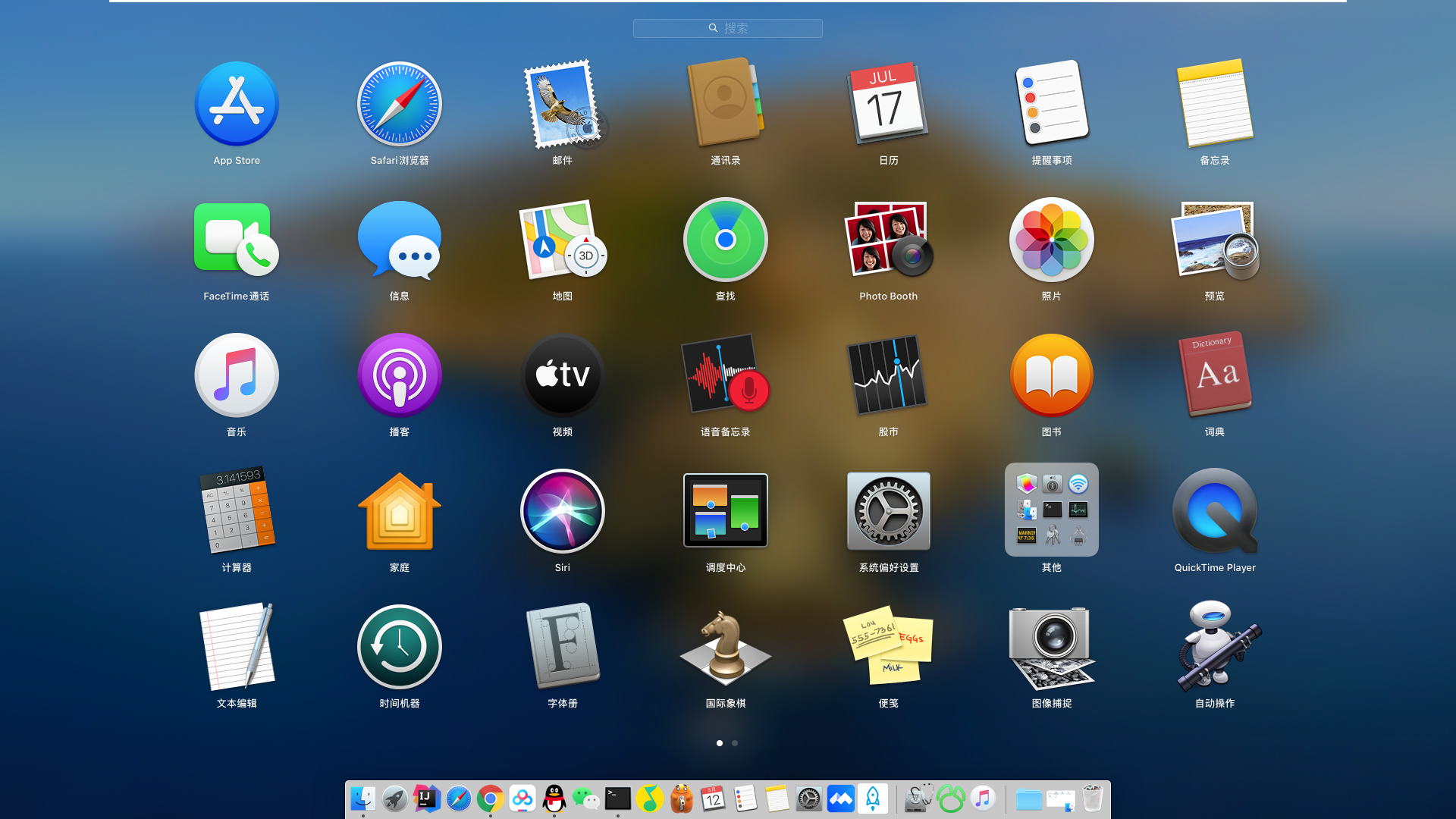Launch Siri from Launchpad

[562, 511]
